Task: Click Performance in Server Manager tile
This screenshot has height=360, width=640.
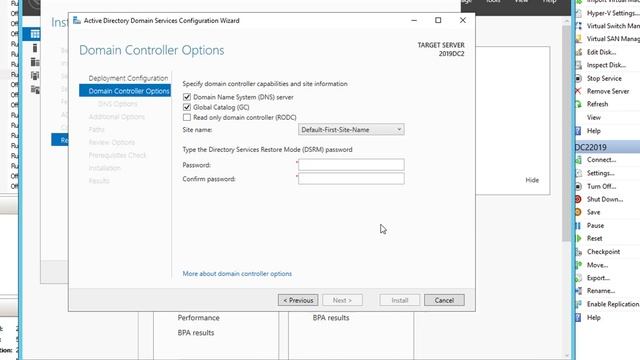Action: pos(198,318)
